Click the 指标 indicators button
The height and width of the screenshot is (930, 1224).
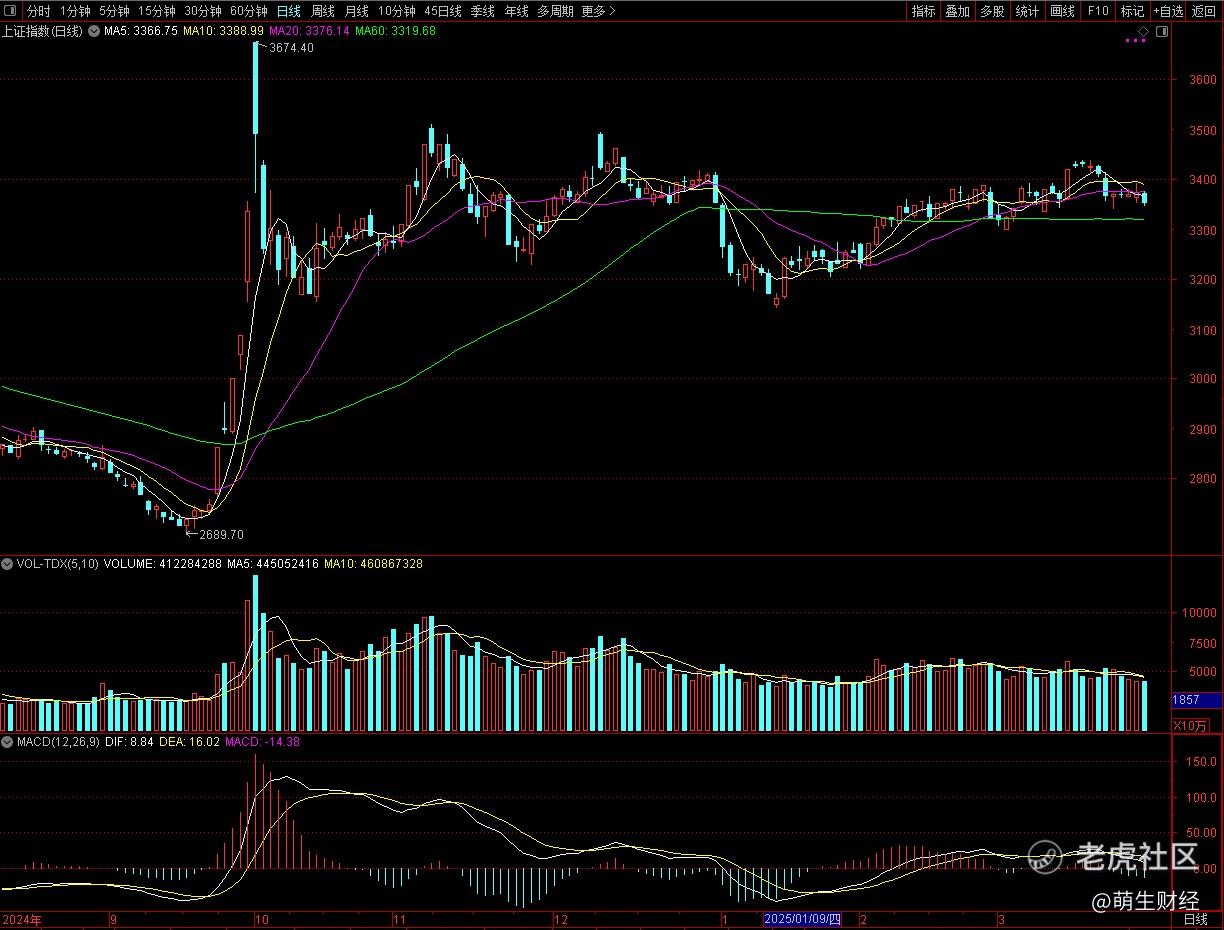click(923, 11)
